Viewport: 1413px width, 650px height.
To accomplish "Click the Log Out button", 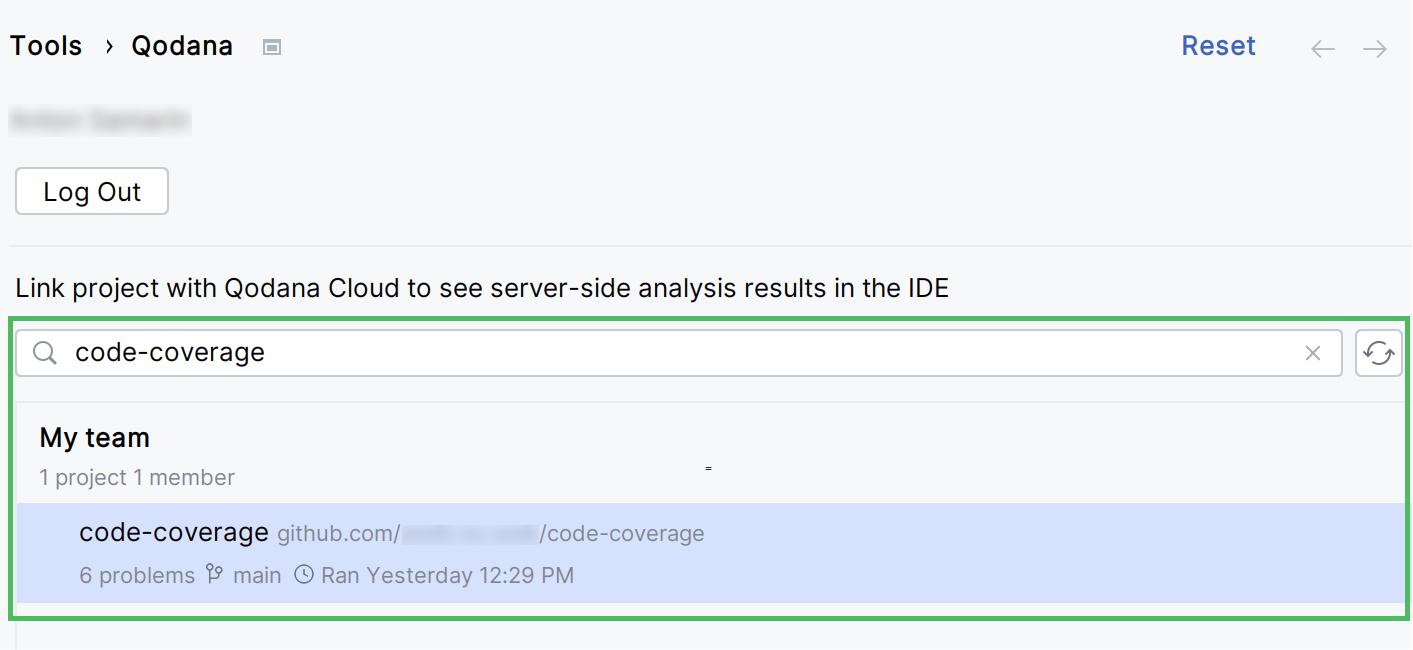I will click(x=91, y=191).
